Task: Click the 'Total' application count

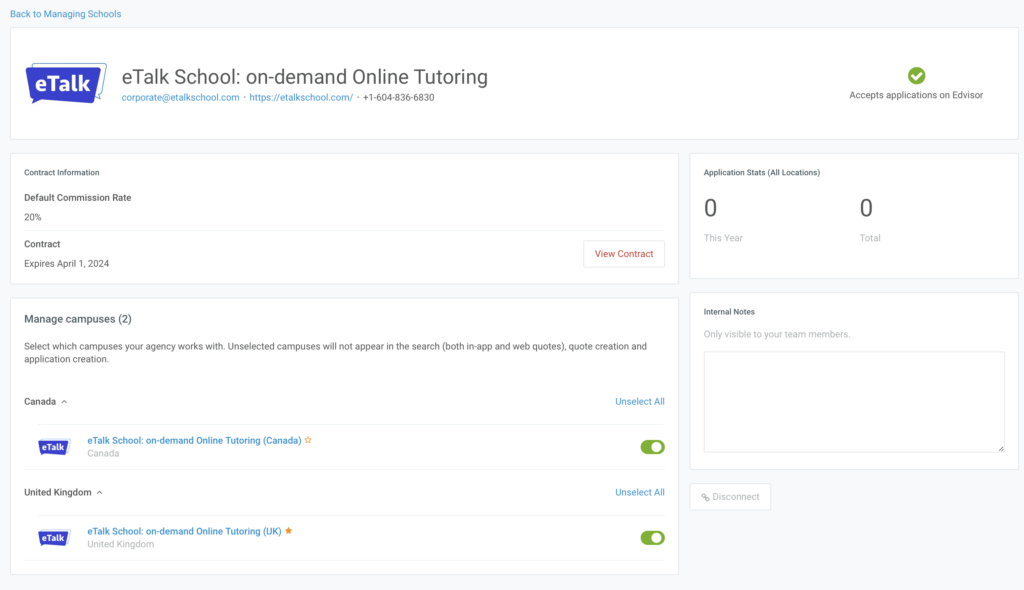Action: coord(866,208)
